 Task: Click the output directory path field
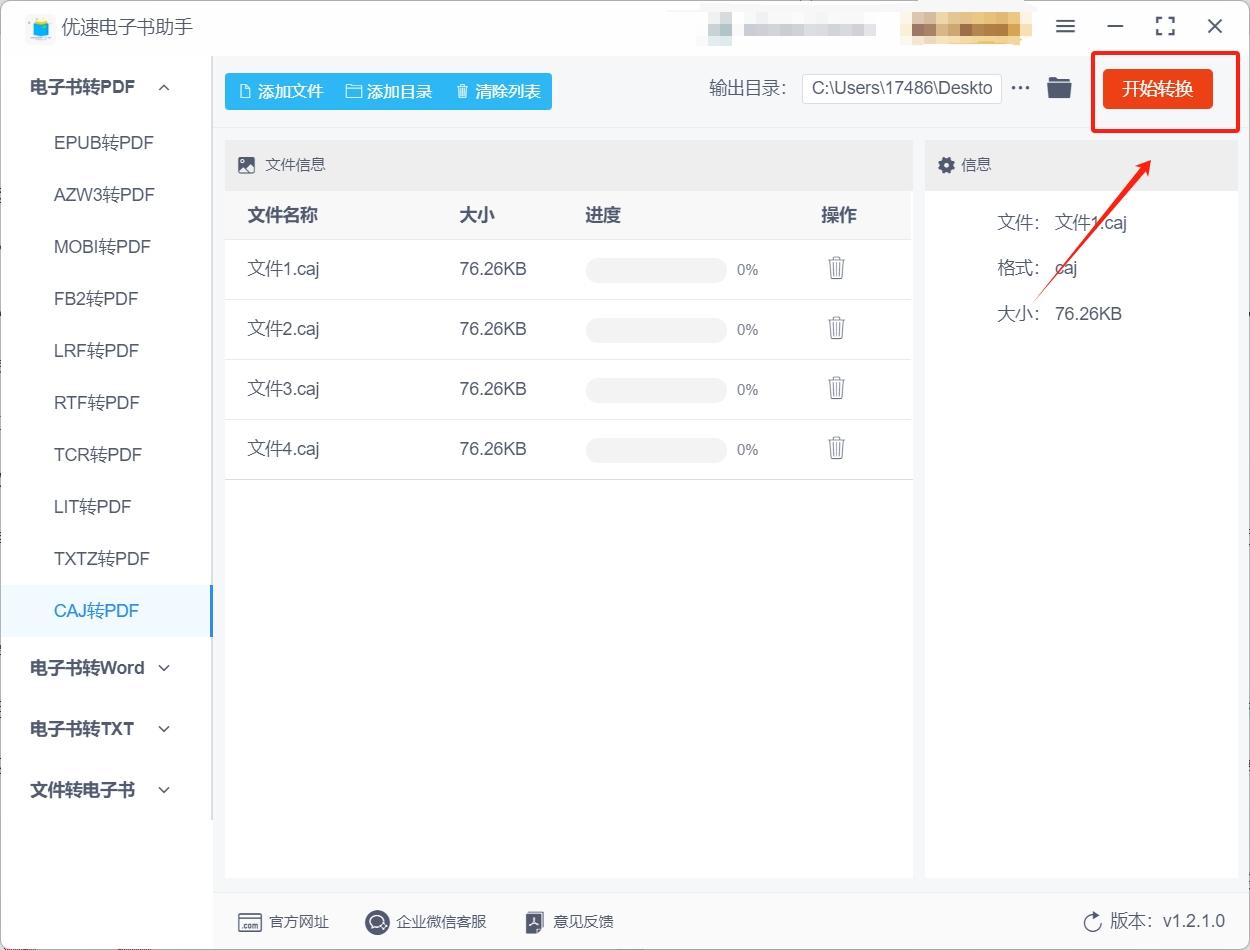(901, 88)
